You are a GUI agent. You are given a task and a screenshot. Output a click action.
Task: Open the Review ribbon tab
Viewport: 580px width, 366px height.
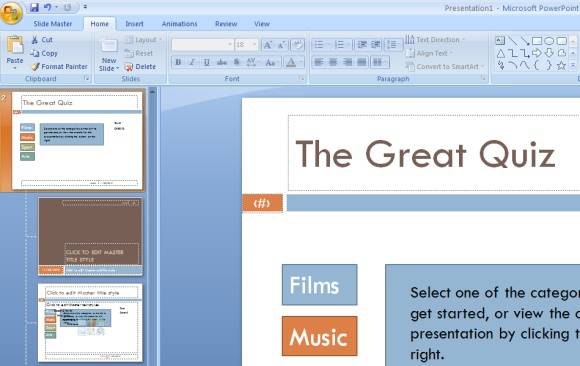pyautogui.click(x=226, y=24)
